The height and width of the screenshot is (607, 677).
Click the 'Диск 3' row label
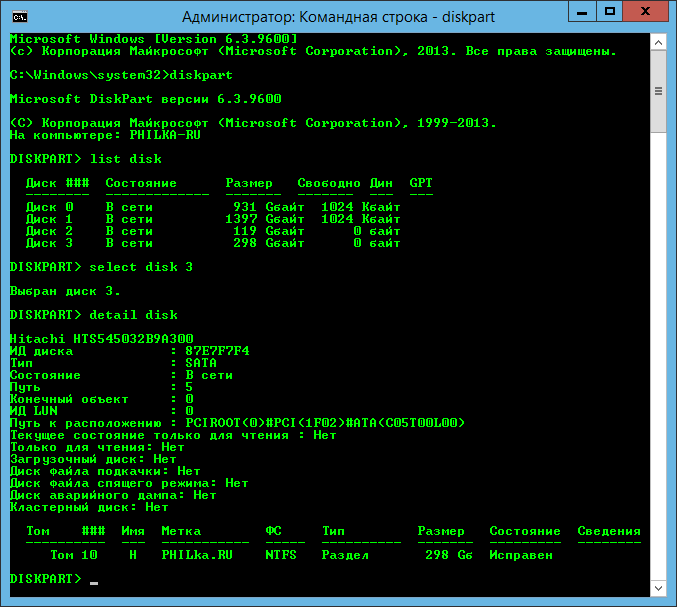[50, 243]
